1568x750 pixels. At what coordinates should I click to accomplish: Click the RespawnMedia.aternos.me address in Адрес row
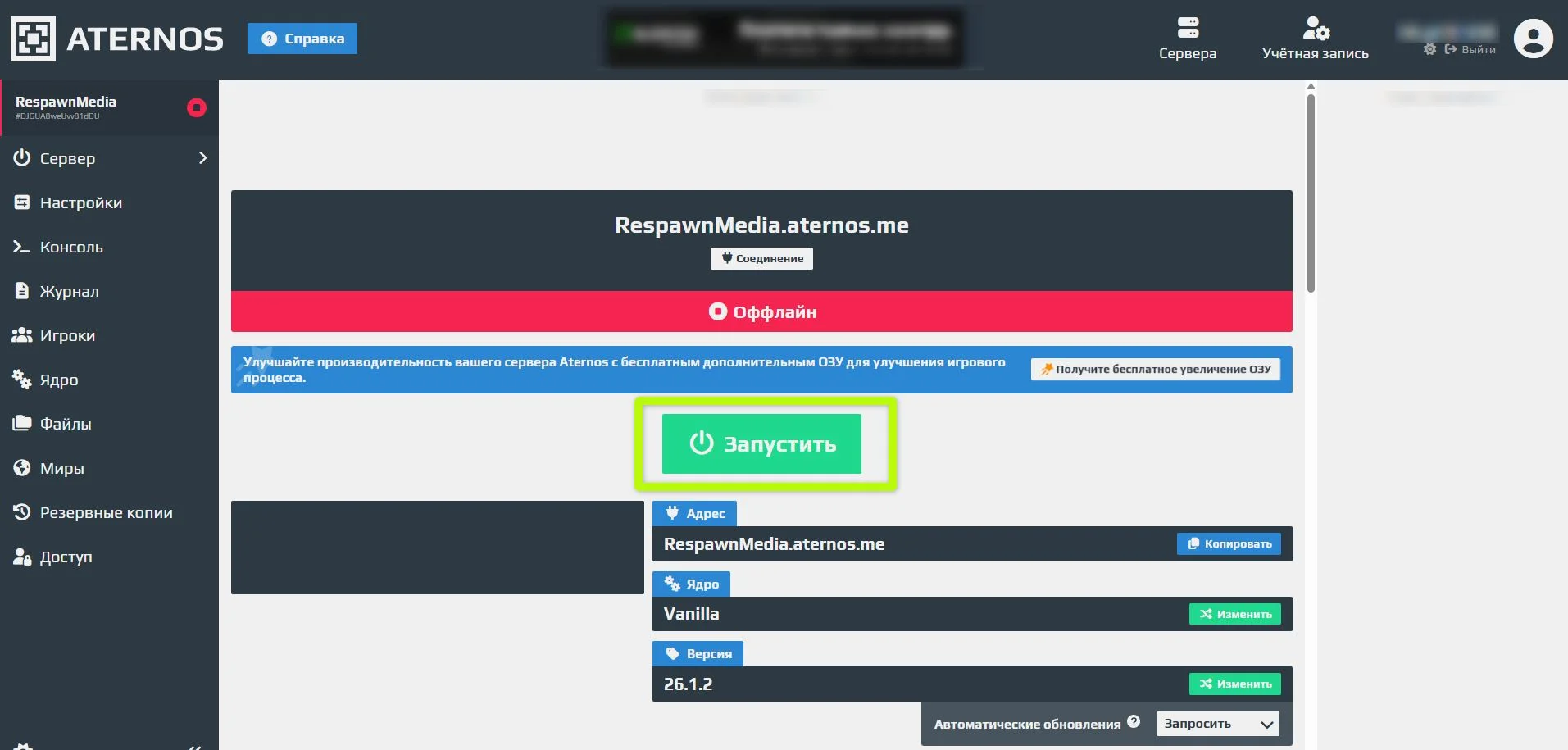pyautogui.click(x=774, y=544)
